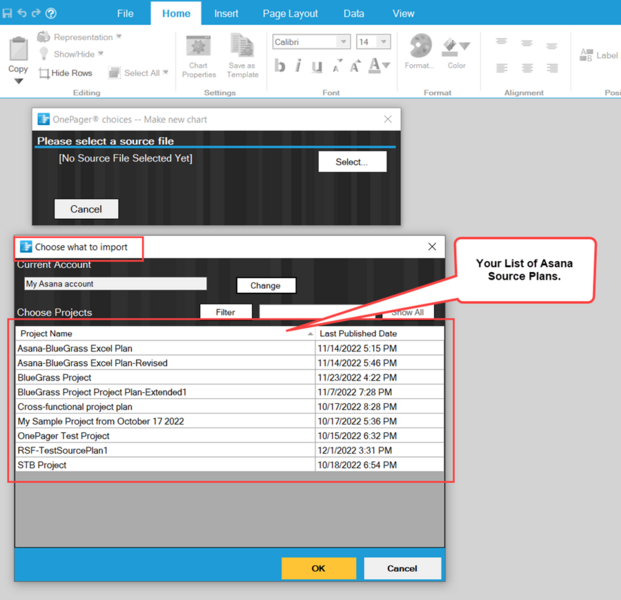Click the align right text icon

point(552,68)
